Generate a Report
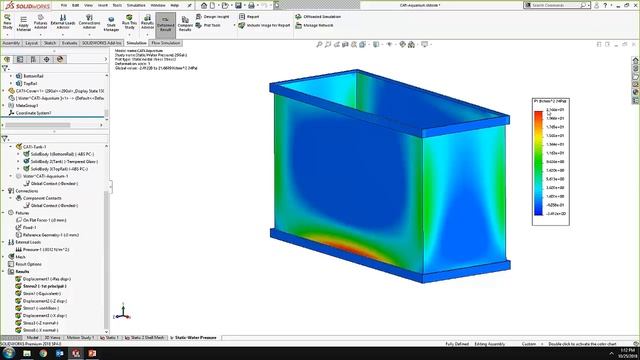 (249, 17)
